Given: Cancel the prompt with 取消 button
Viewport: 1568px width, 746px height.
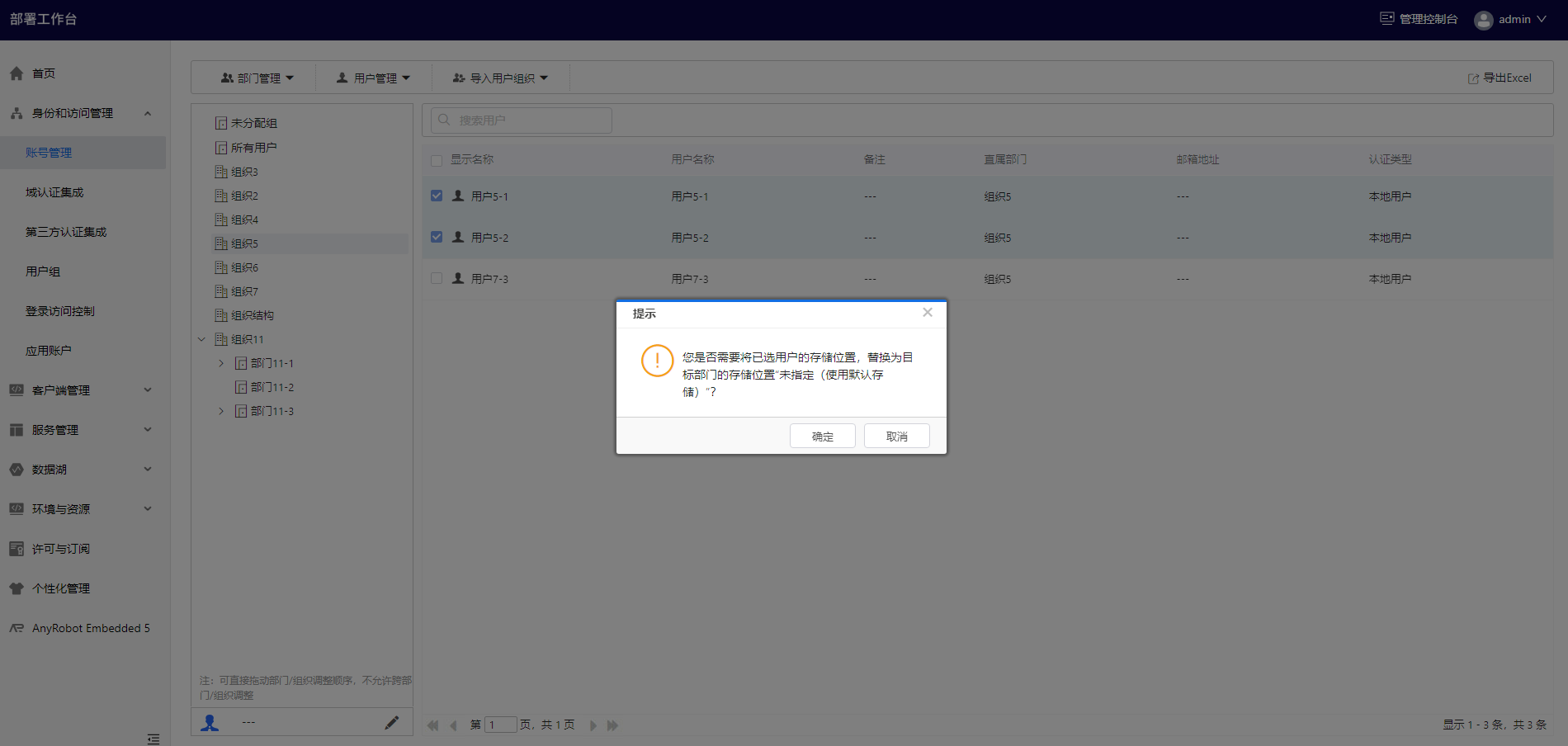Looking at the screenshot, I should point(896,436).
